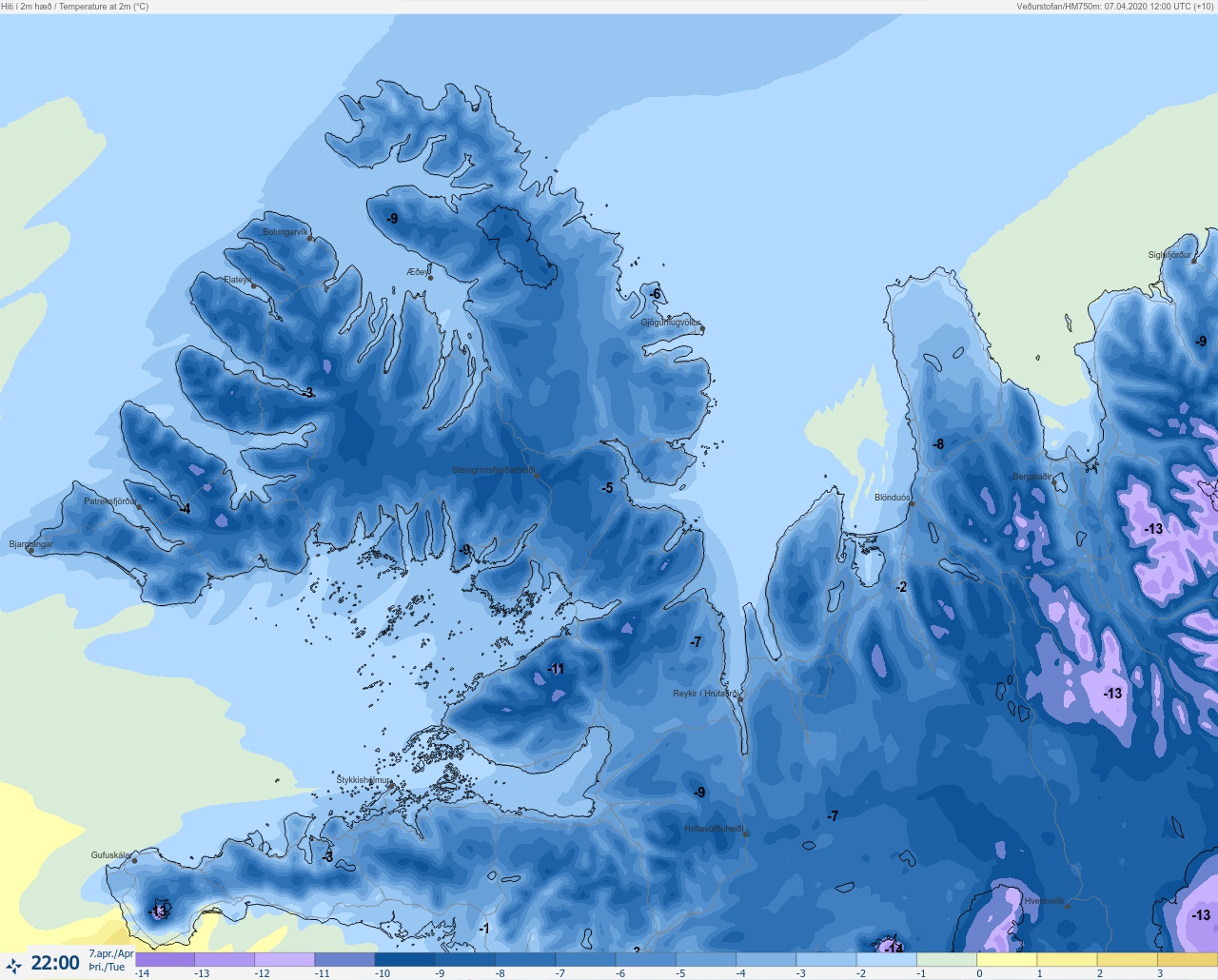The width and height of the screenshot is (1218, 980).
Task: Click the Holtavörðuheiði station dot marker
Action: click(x=746, y=834)
